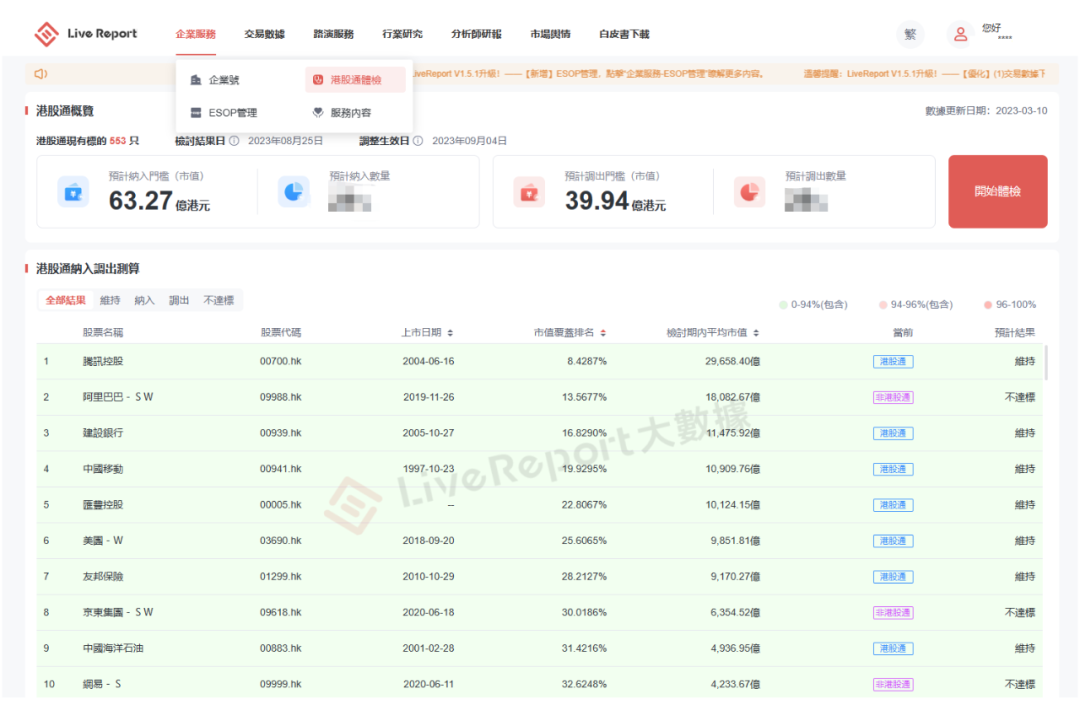Click the Live Report logo icon
Screen dimensions: 1080x710
click(46, 34)
